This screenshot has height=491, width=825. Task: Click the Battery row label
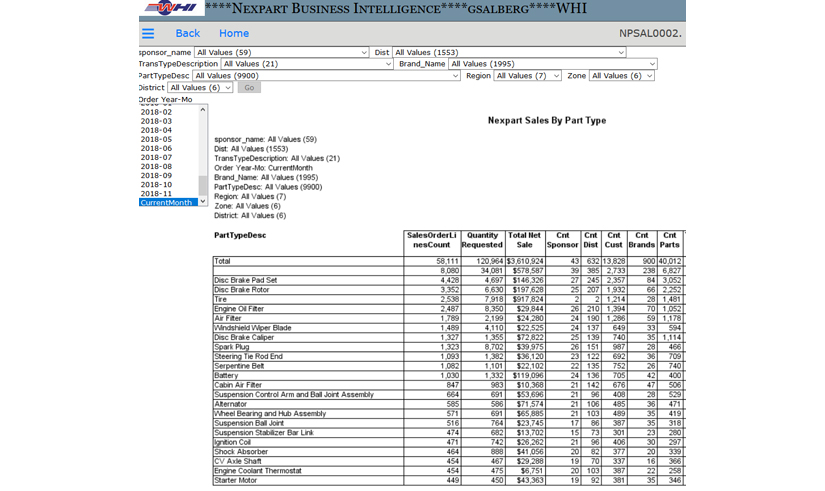226,376
